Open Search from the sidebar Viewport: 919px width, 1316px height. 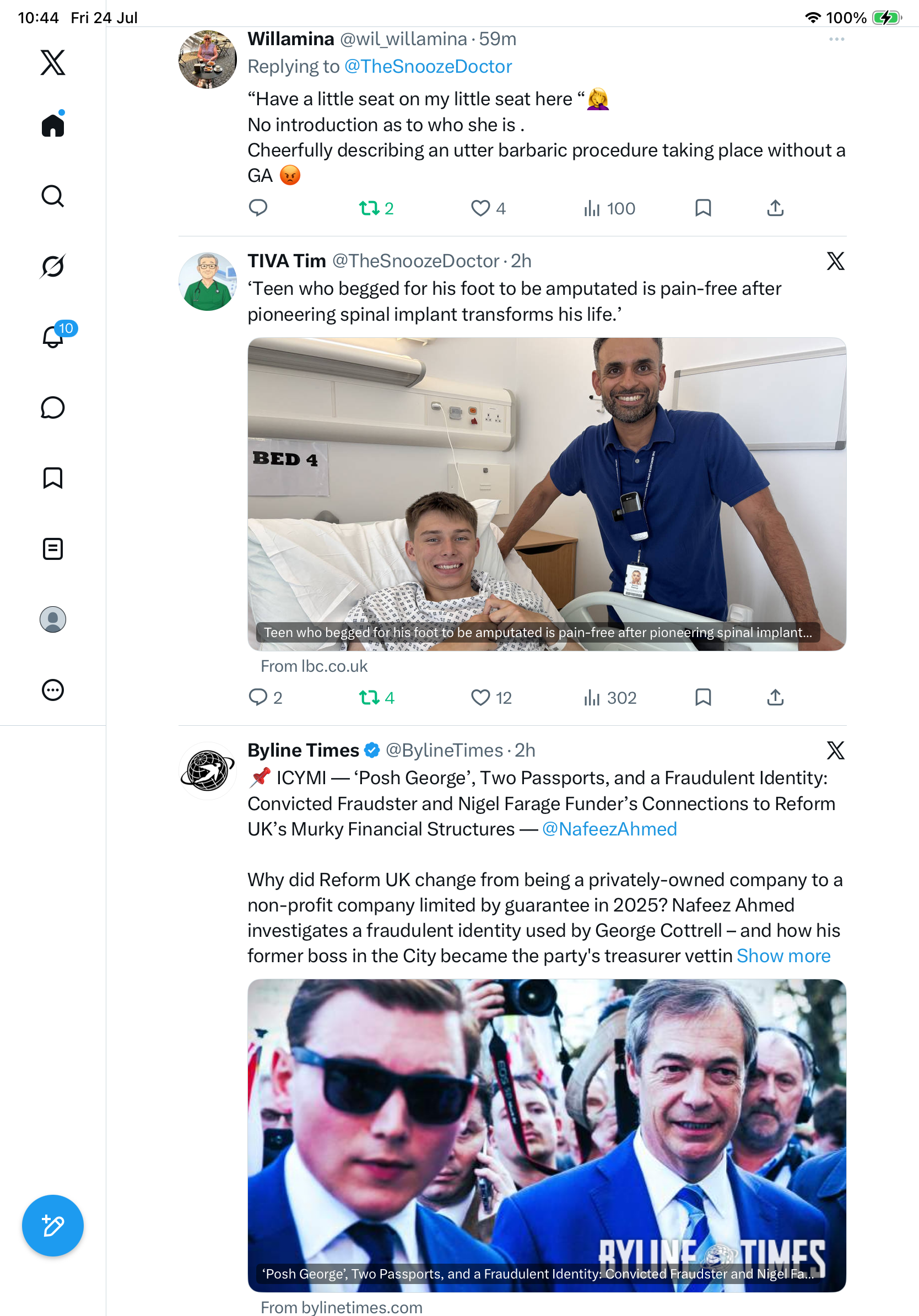click(53, 196)
